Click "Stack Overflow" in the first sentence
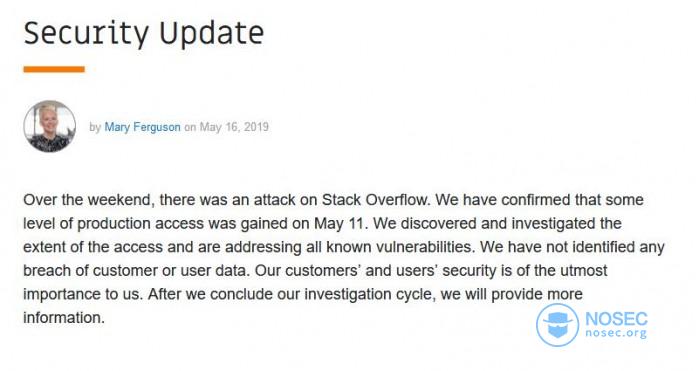The image size is (700, 371). click(x=375, y=200)
